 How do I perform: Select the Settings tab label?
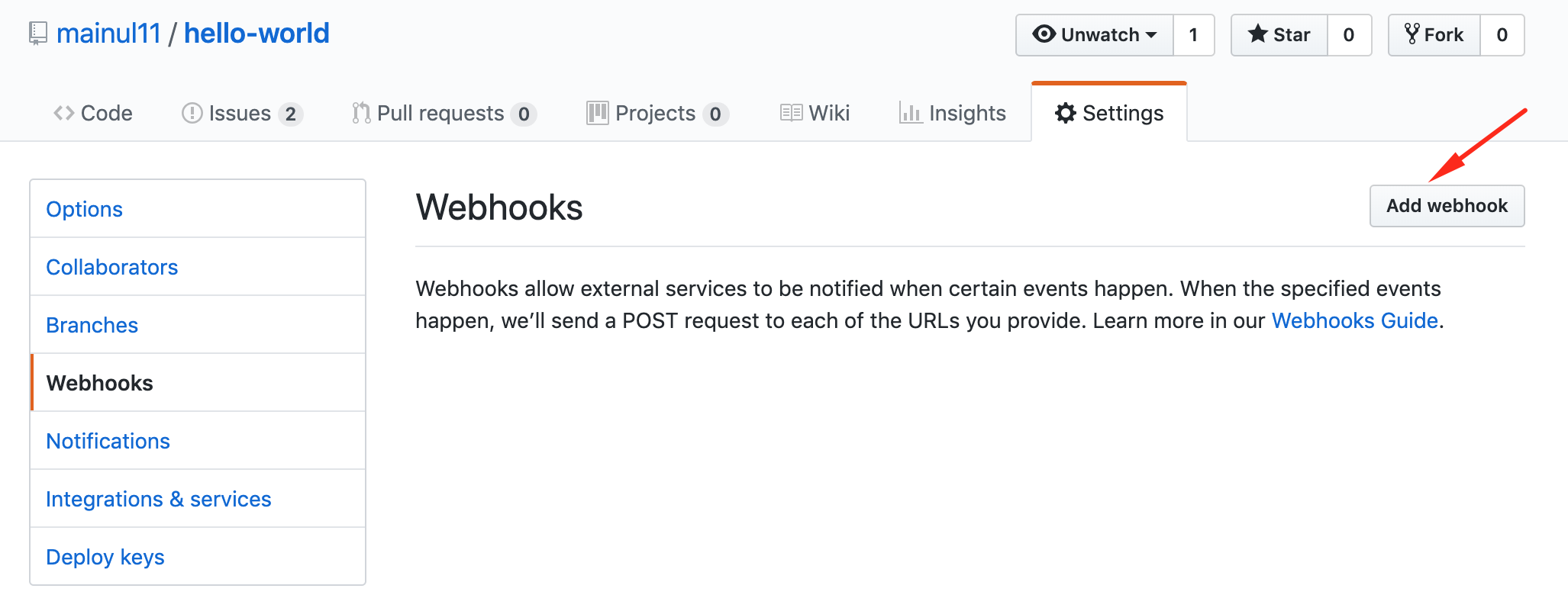click(x=1123, y=113)
